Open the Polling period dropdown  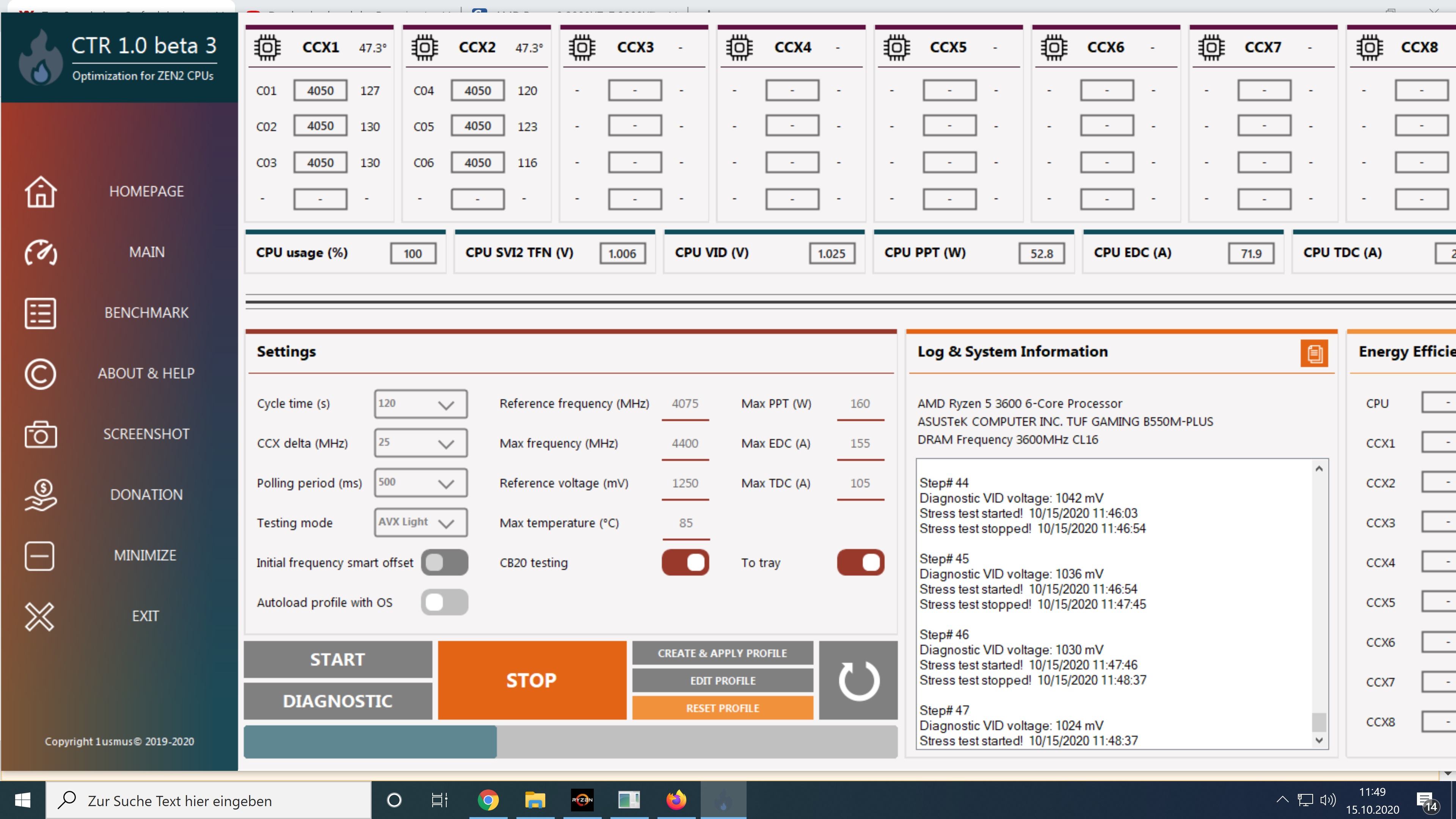pyautogui.click(x=420, y=483)
